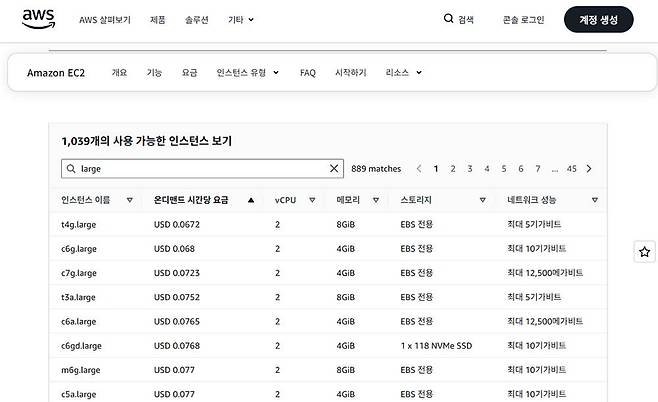Screen dimensions: 658x402
Task: Open AWS 살펴보기 menu
Action: [105, 20]
